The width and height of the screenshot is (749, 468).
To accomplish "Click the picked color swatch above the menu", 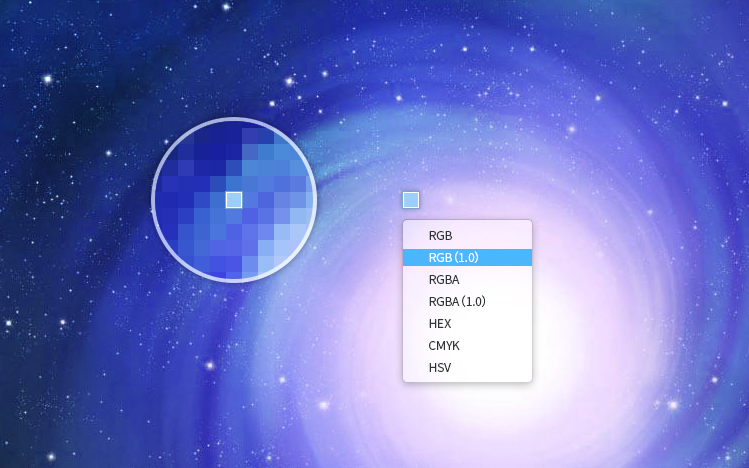I will point(411,200).
